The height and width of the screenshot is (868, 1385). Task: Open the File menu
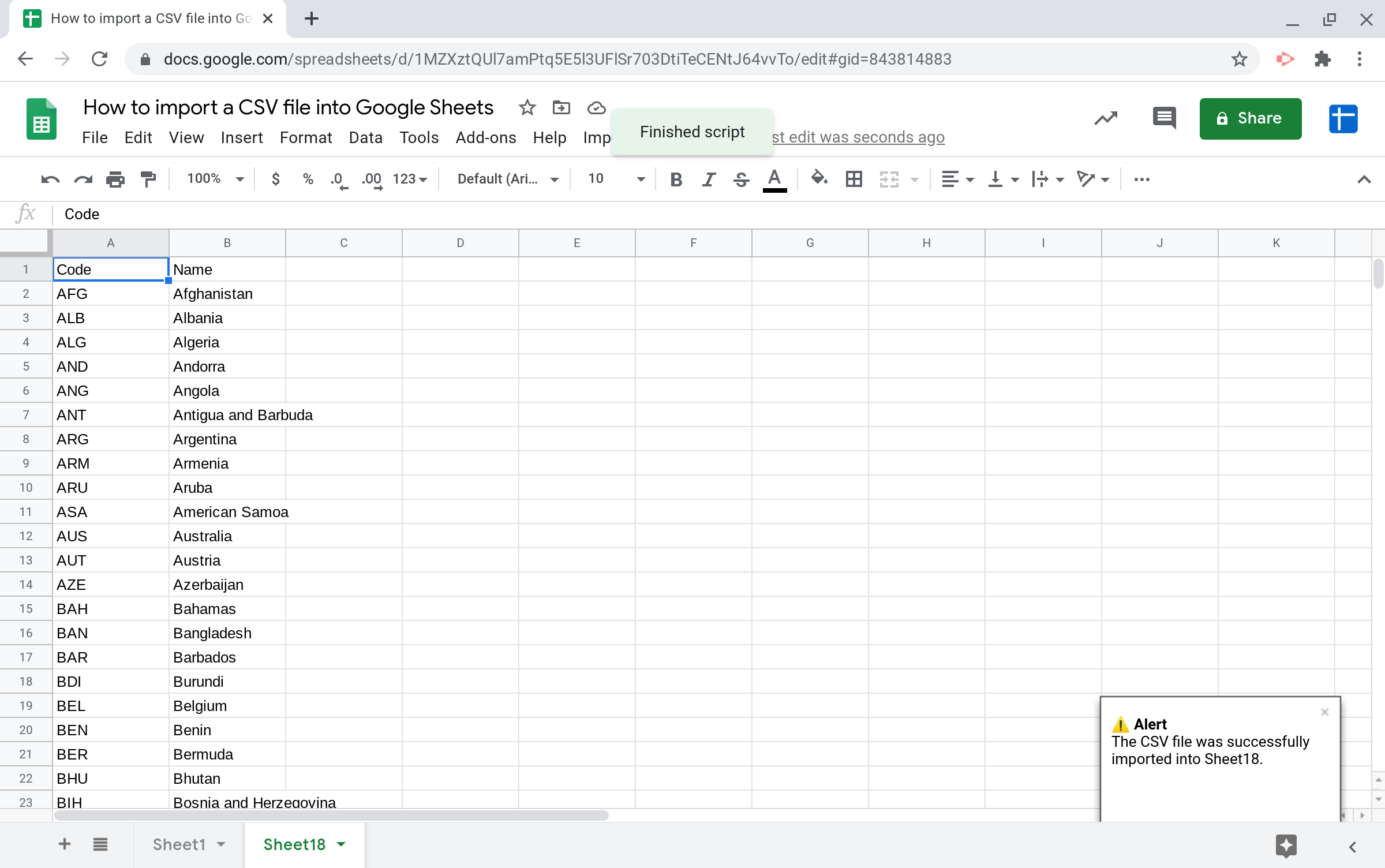point(95,137)
